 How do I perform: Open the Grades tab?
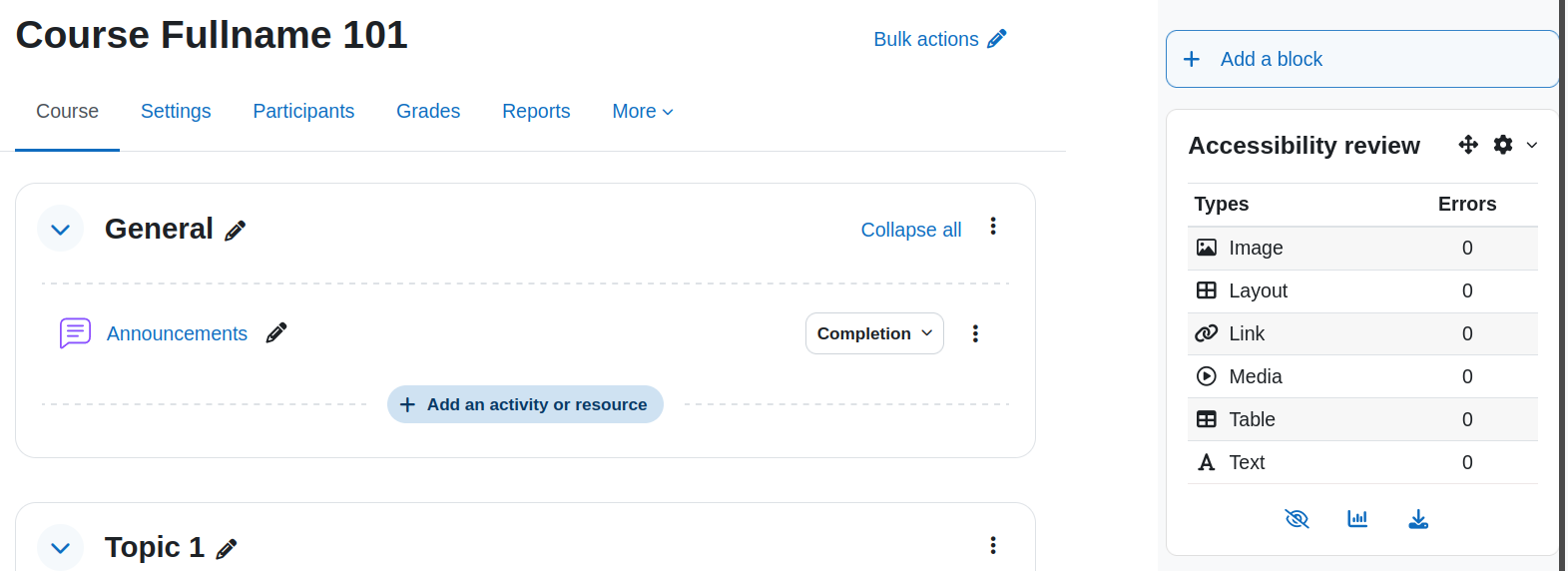click(428, 111)
